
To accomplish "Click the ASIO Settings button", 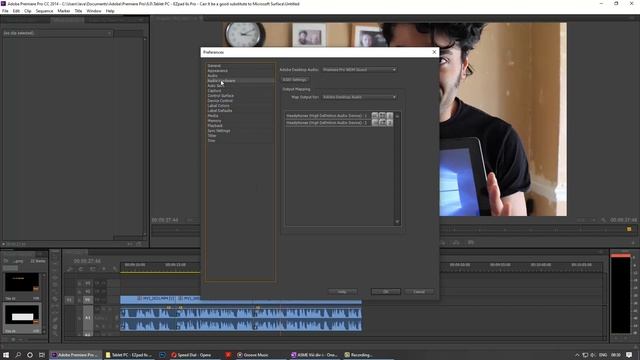I will [294, 80].
